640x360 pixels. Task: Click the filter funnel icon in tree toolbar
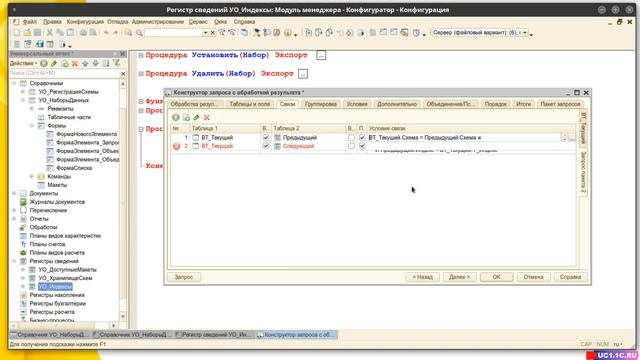pos(116,63)
